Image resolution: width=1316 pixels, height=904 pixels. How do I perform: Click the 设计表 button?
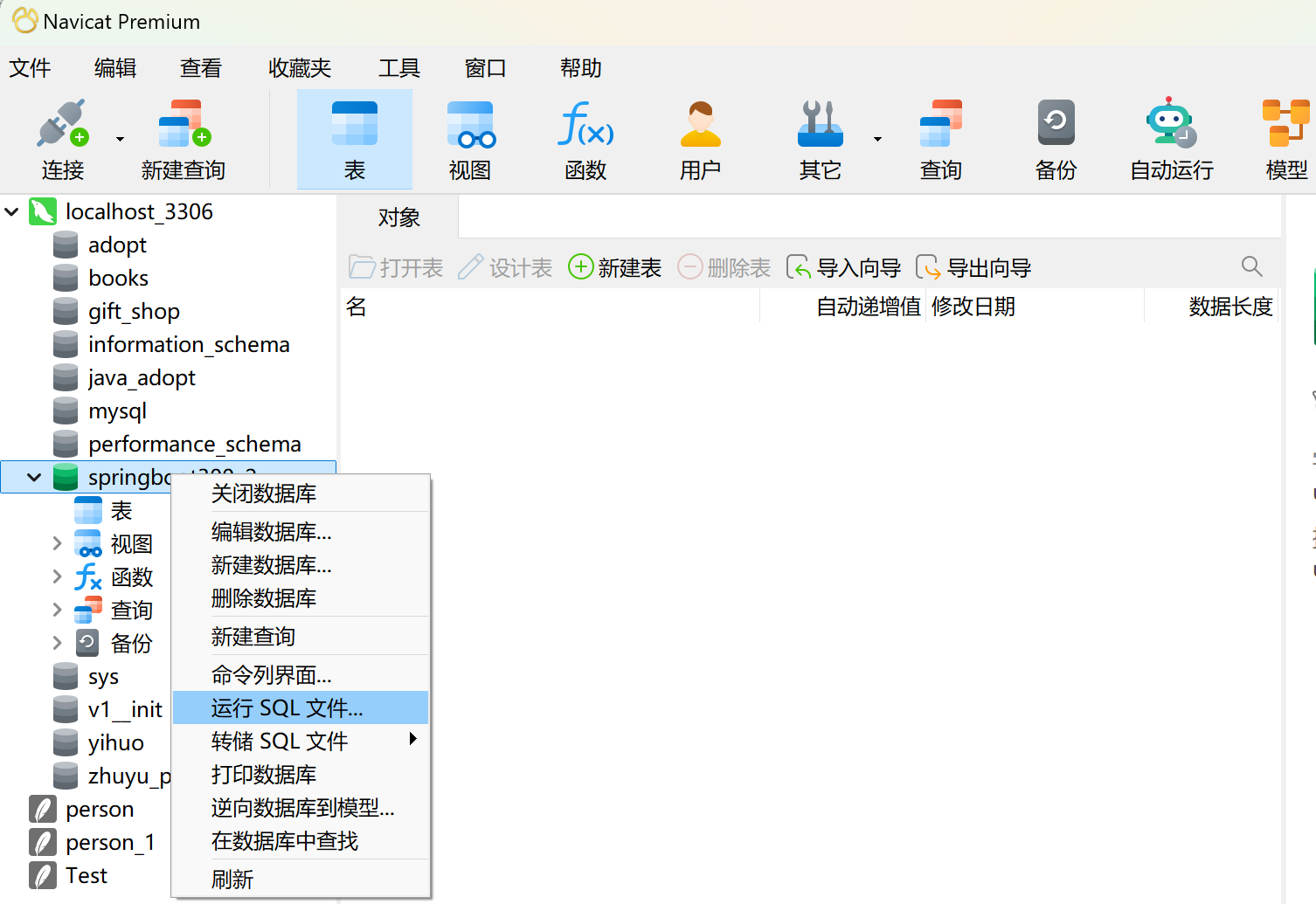click(x=505, y=267)
